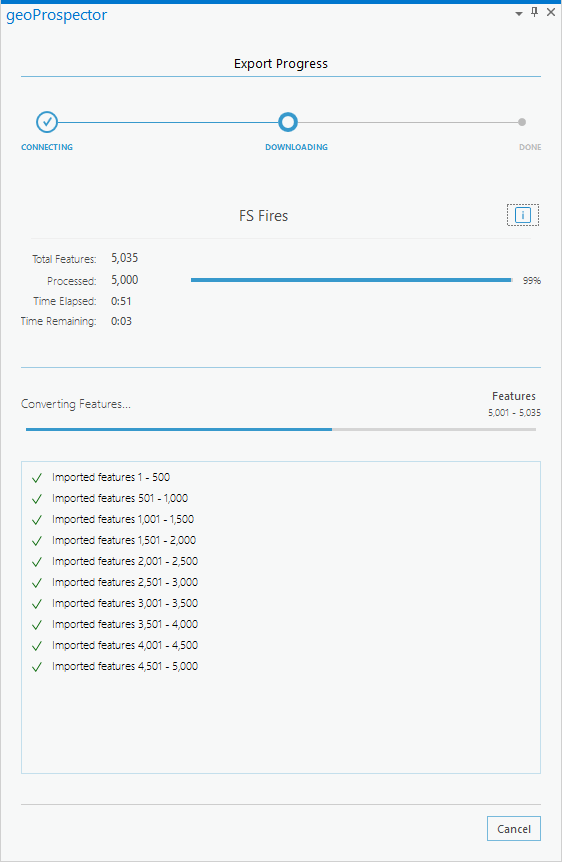Click the Converting Features progress bar
Screen dimensions: 562x862
tap(280, 429)
